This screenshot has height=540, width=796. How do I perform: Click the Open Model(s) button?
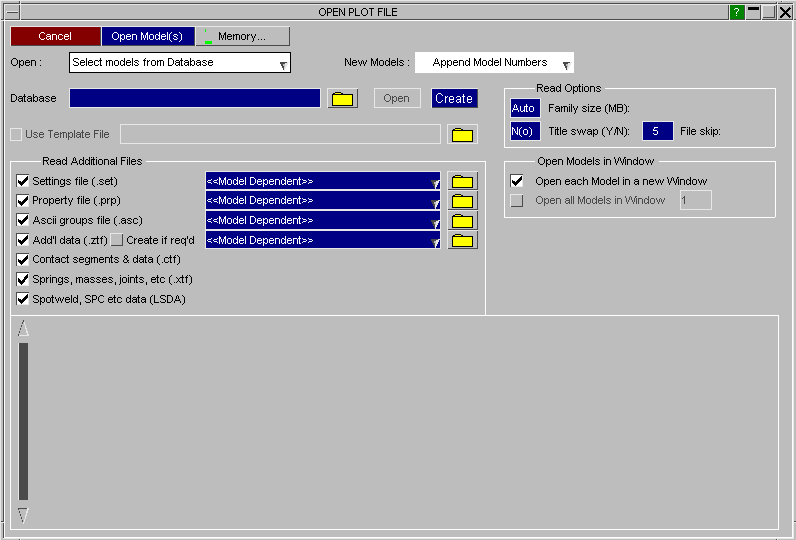click(x=147, y=36)
